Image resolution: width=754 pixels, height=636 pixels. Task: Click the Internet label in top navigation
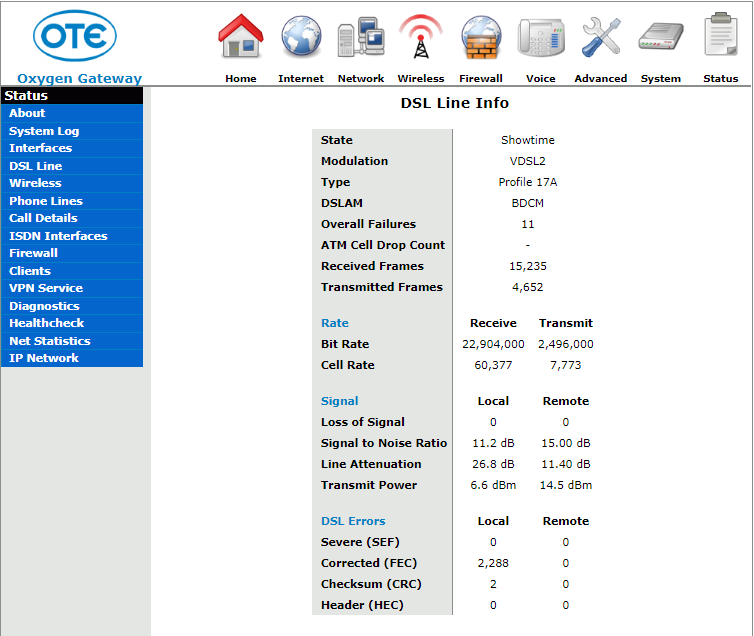(301, 78)
